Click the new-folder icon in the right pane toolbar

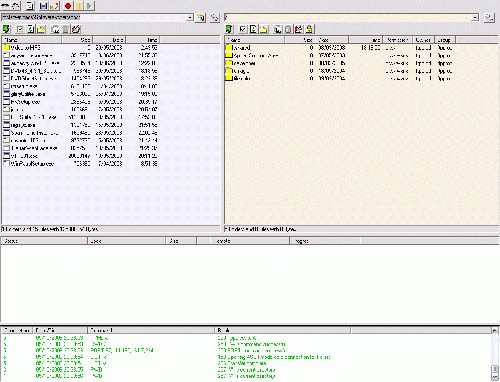264,29
